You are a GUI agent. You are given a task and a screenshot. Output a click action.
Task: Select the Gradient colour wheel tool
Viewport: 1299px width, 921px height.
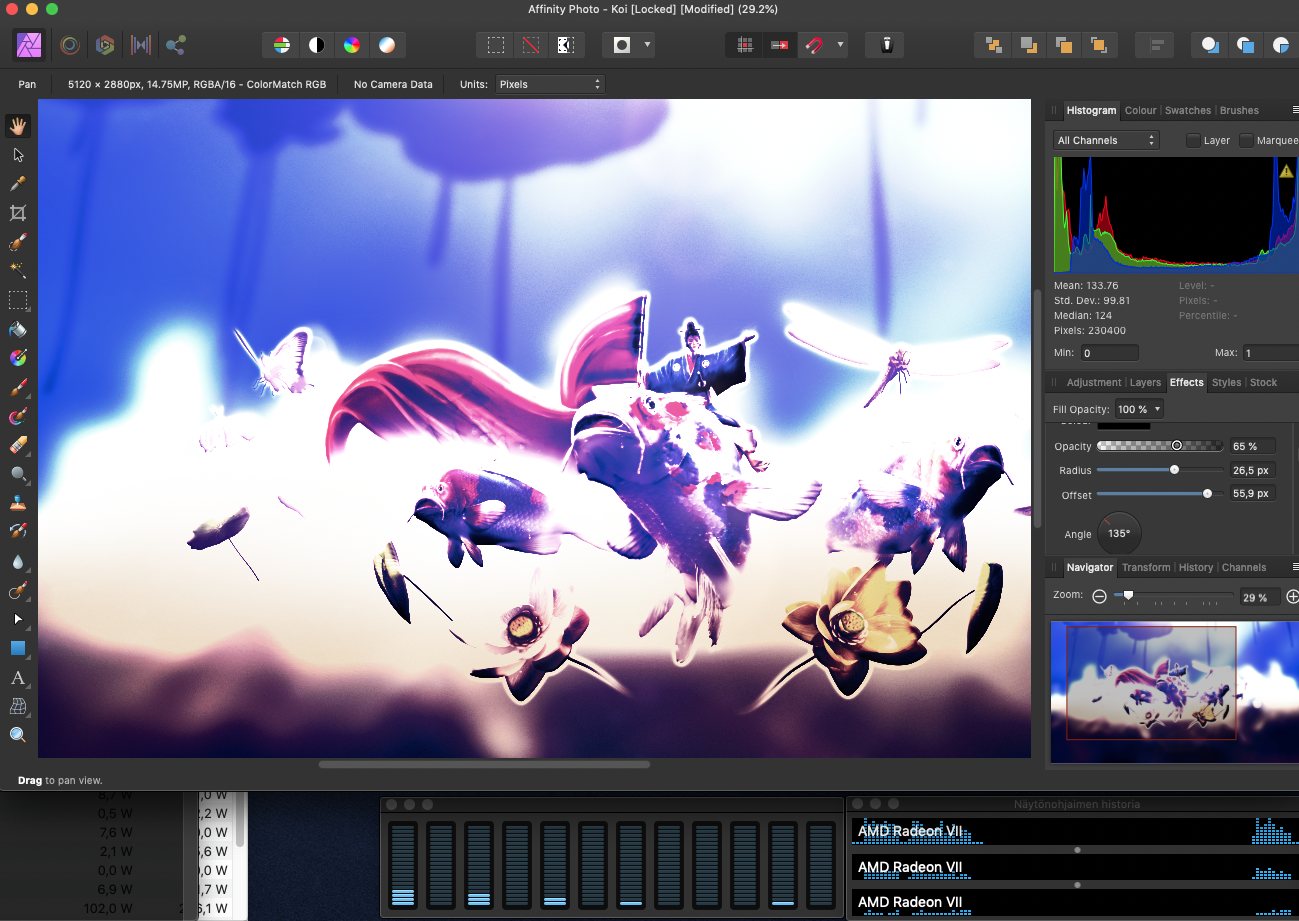(17, 358)
